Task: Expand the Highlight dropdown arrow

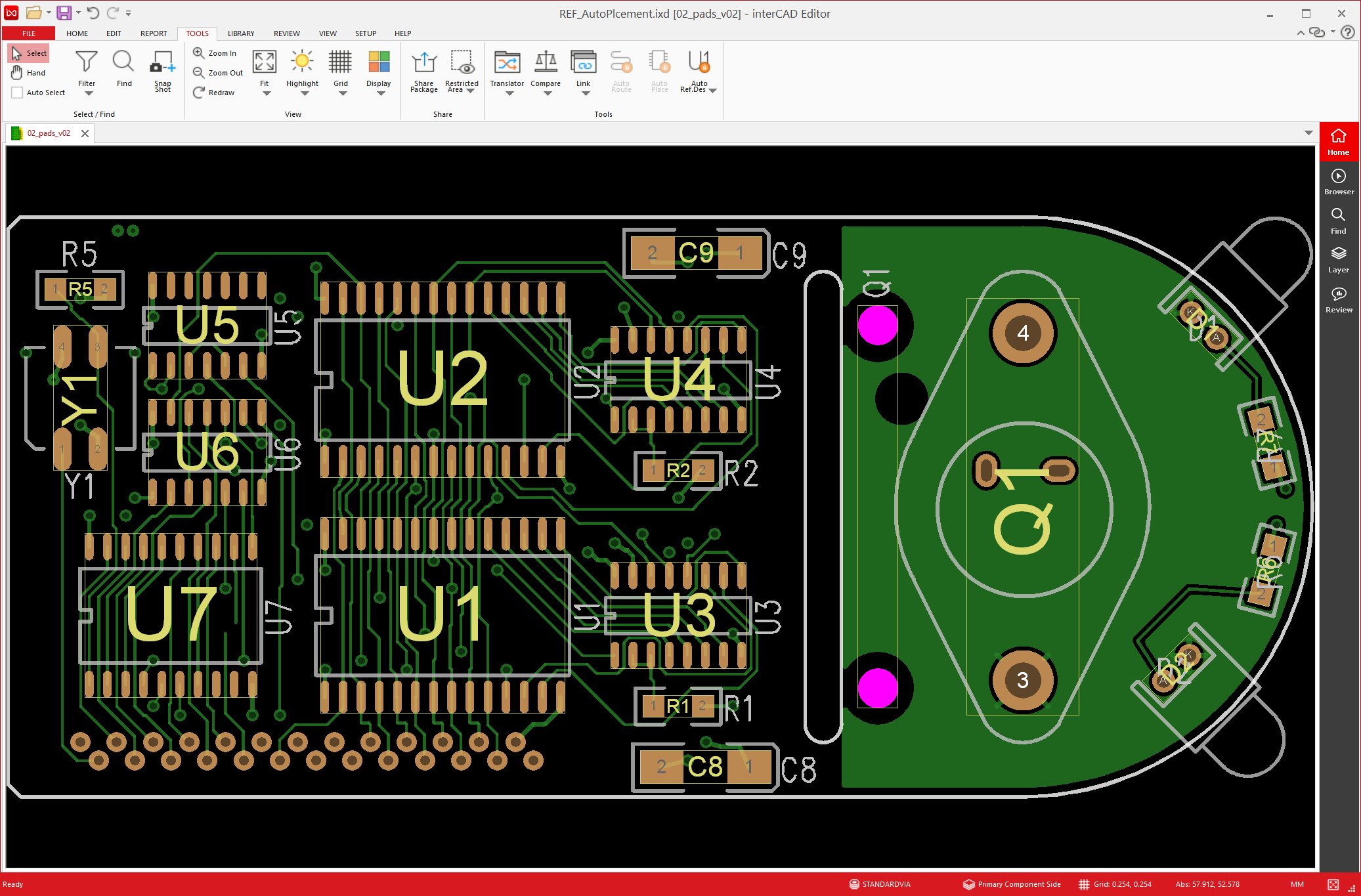Action: click(x=304, y=94)
